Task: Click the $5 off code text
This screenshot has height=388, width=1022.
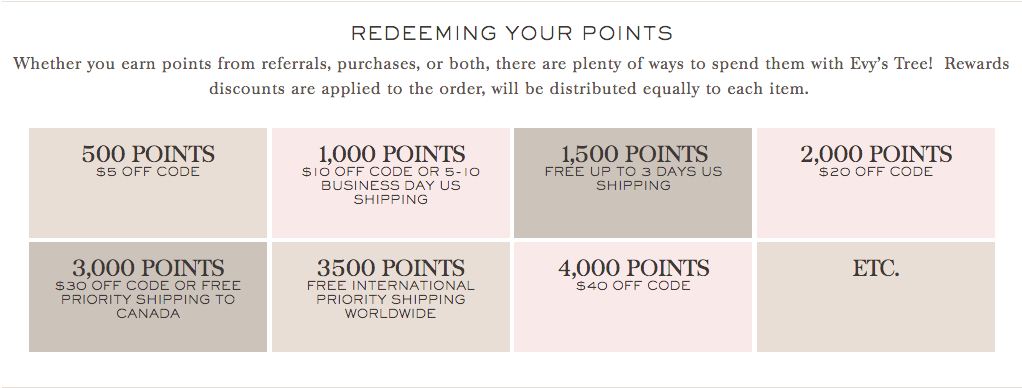Action: coord(148,172)
